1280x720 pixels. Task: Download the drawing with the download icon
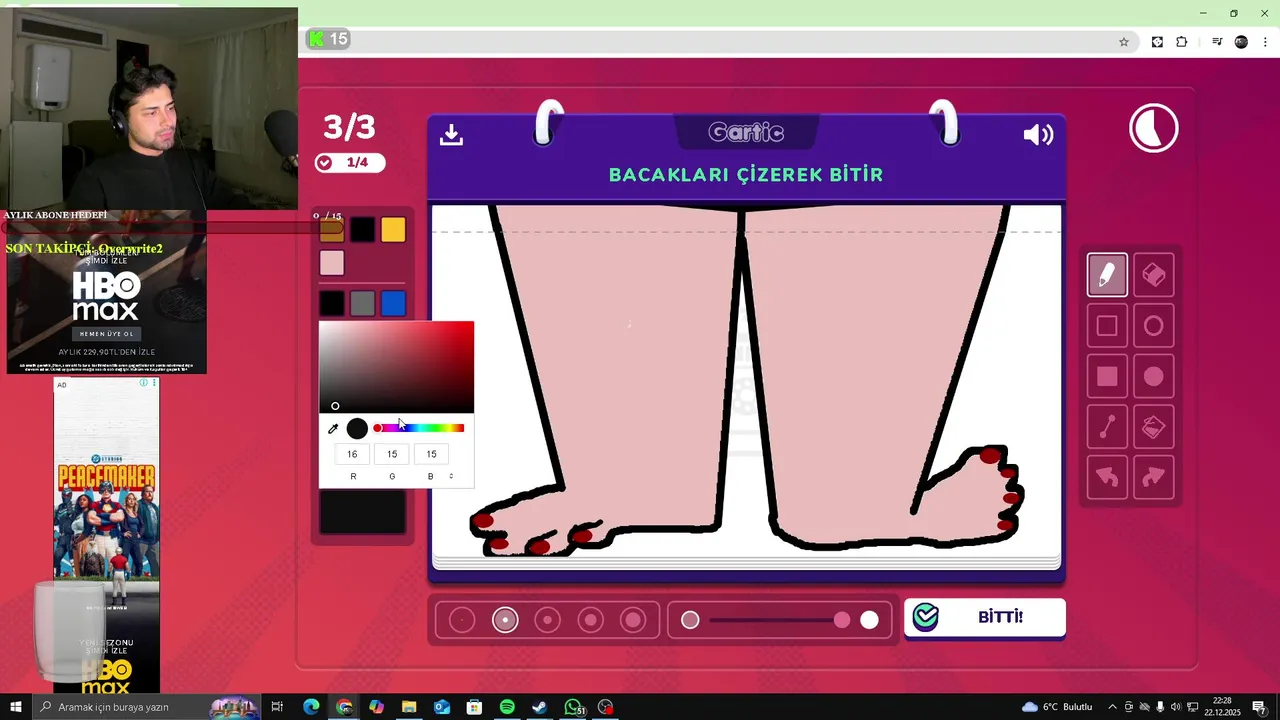[x=451, y=134]
